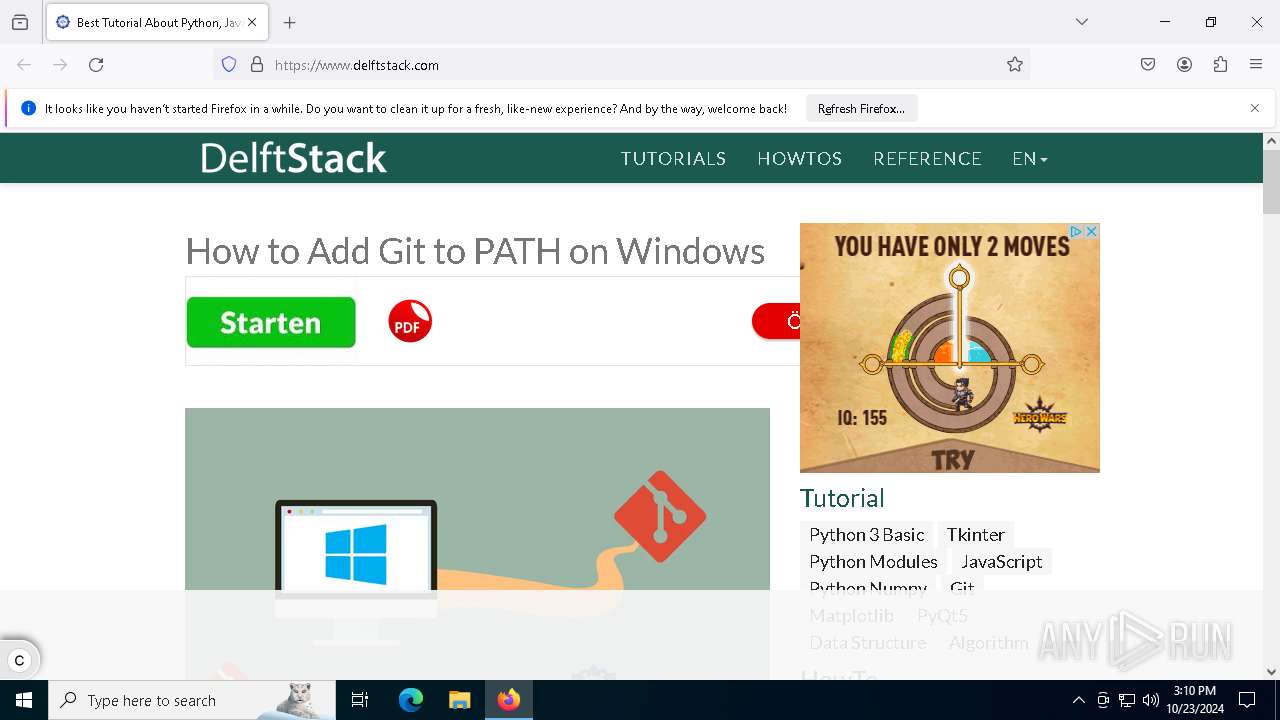Open volume speaker tray icon
This screenshot has width=1280, height=720.
(x=1151, y=700)
